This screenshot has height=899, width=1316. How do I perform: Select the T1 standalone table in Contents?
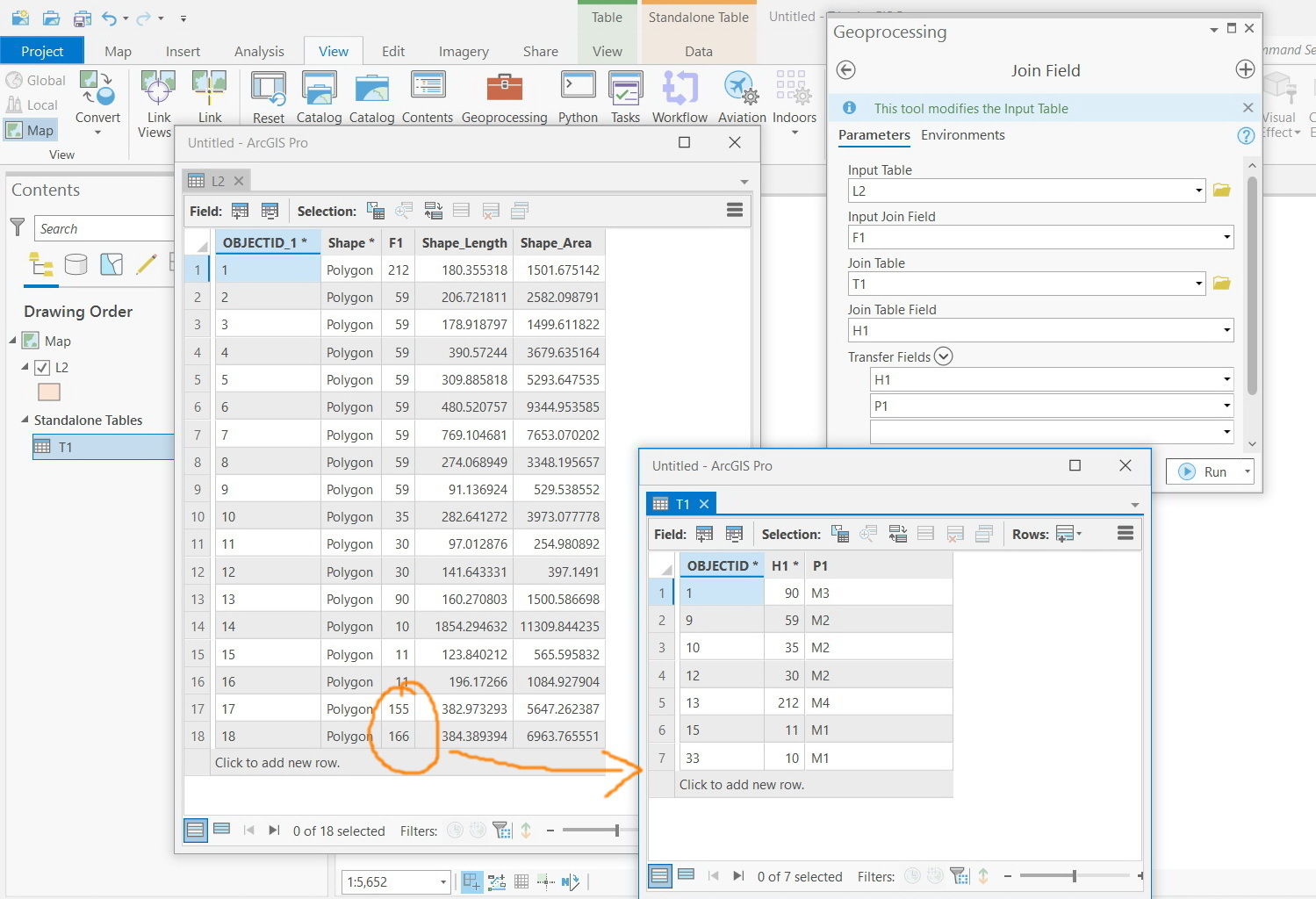pos(104,447)
